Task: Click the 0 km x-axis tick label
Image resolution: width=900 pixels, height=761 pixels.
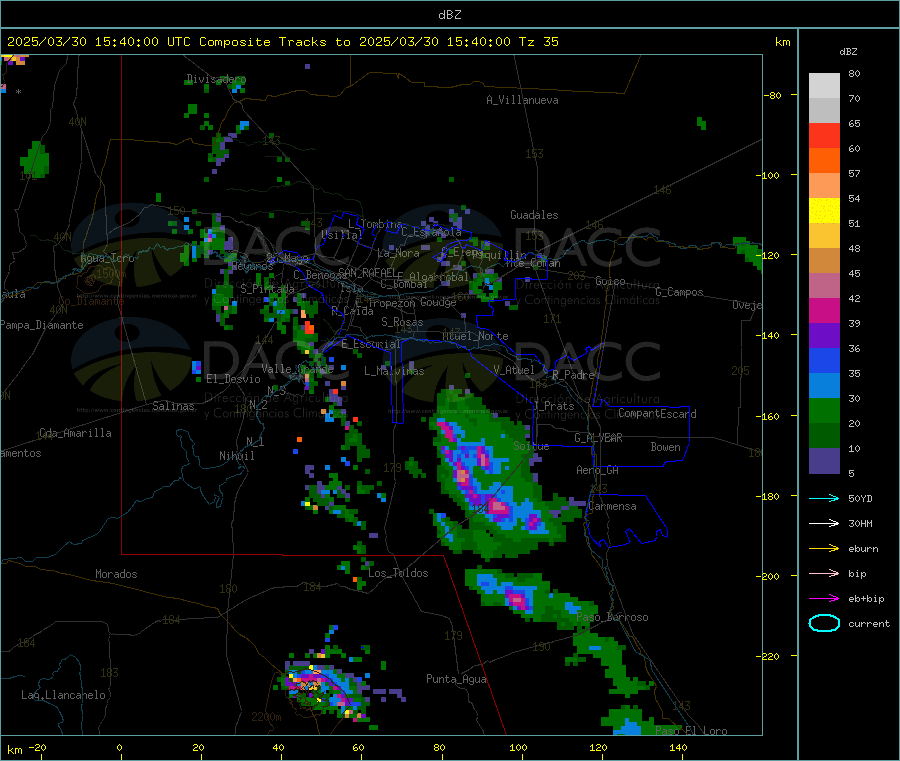Action: (x=119, y=747)
